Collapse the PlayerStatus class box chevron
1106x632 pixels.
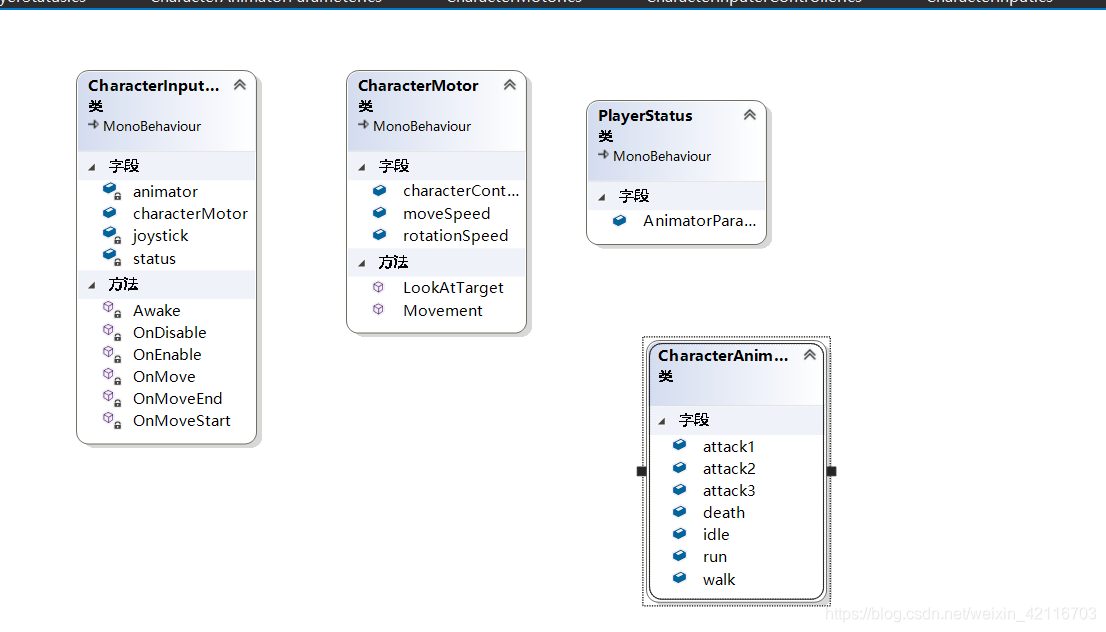tap(750, 115)
